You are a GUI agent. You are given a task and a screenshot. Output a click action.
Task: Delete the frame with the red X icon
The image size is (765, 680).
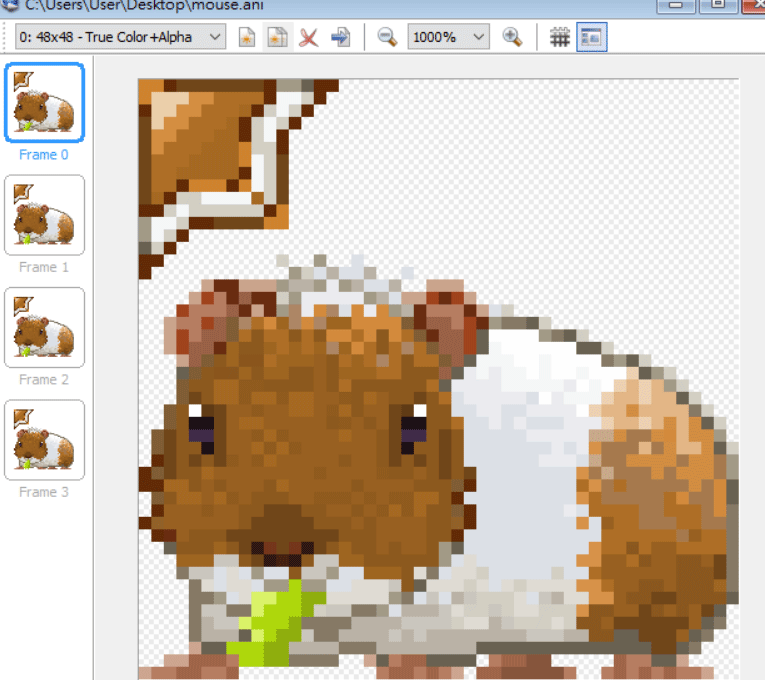308,37
